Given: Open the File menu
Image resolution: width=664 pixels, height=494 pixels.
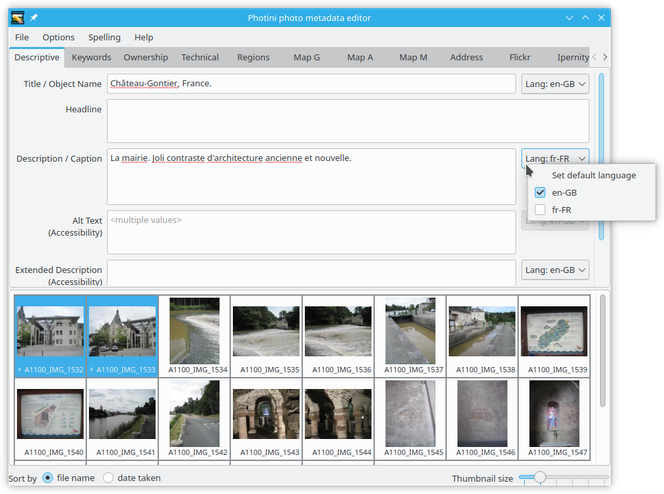Looking at the screenshot, I should [22, 37].
